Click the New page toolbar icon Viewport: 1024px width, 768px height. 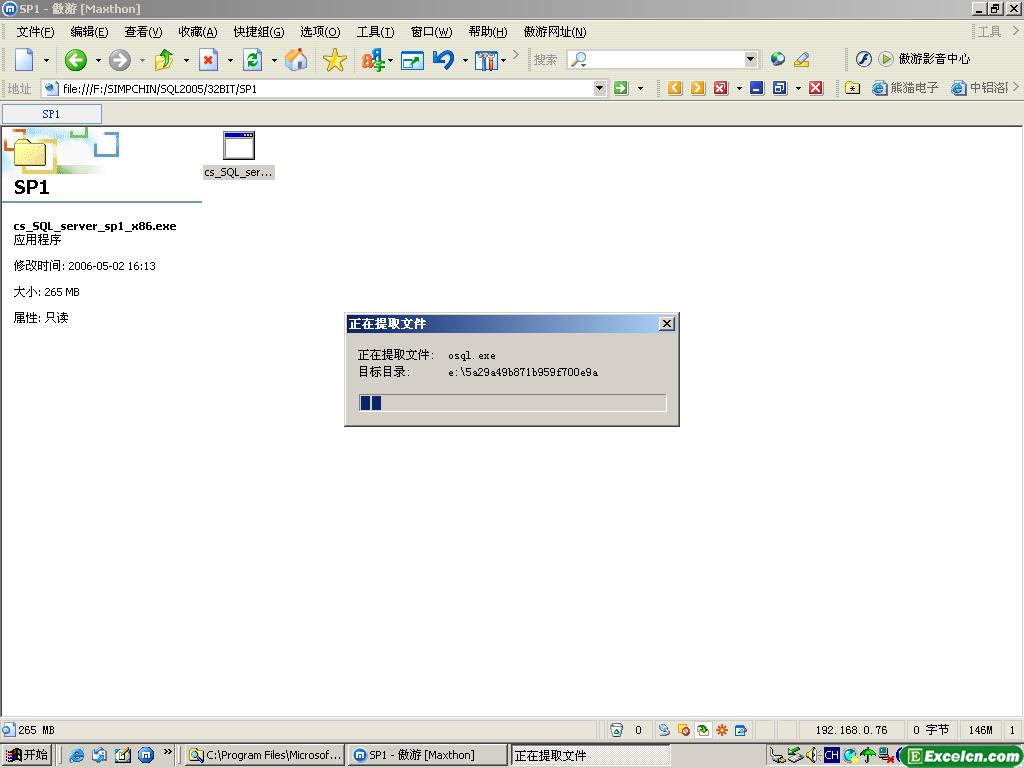[25, 60]
